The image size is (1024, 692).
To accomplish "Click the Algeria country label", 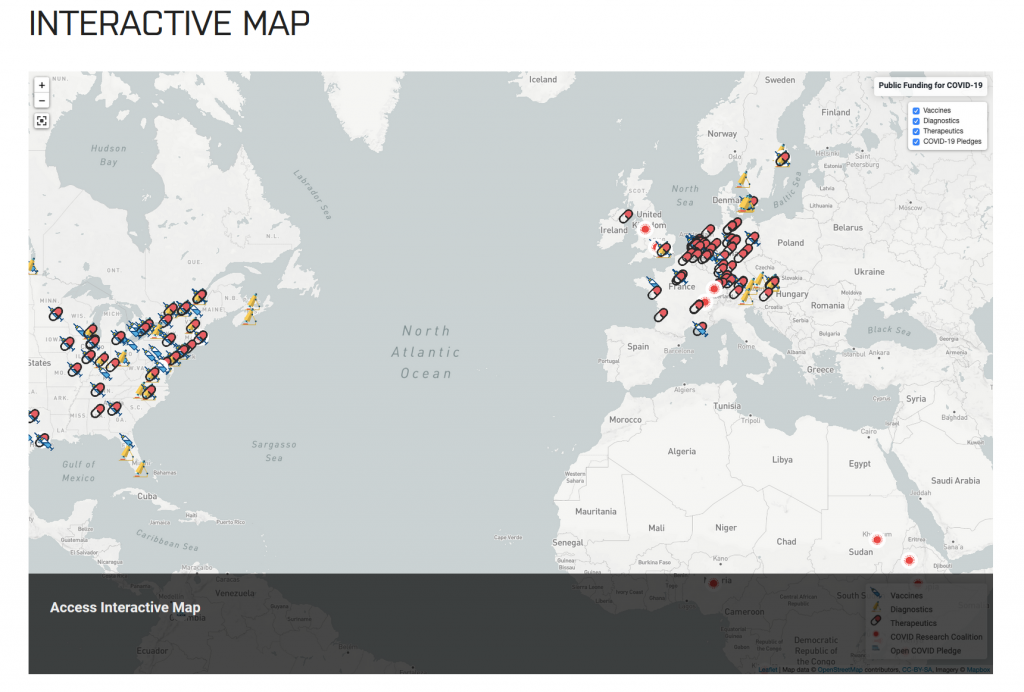I will coord(681,452).
